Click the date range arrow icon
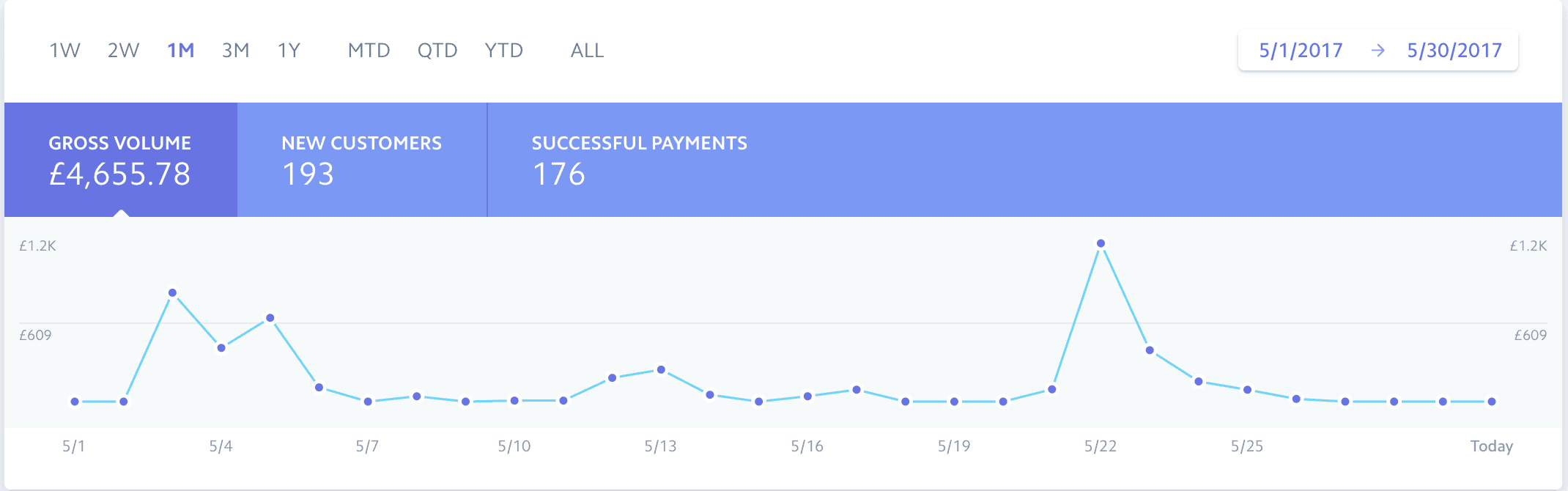Screen dimensions: 1568x491 coord(1377,51)
